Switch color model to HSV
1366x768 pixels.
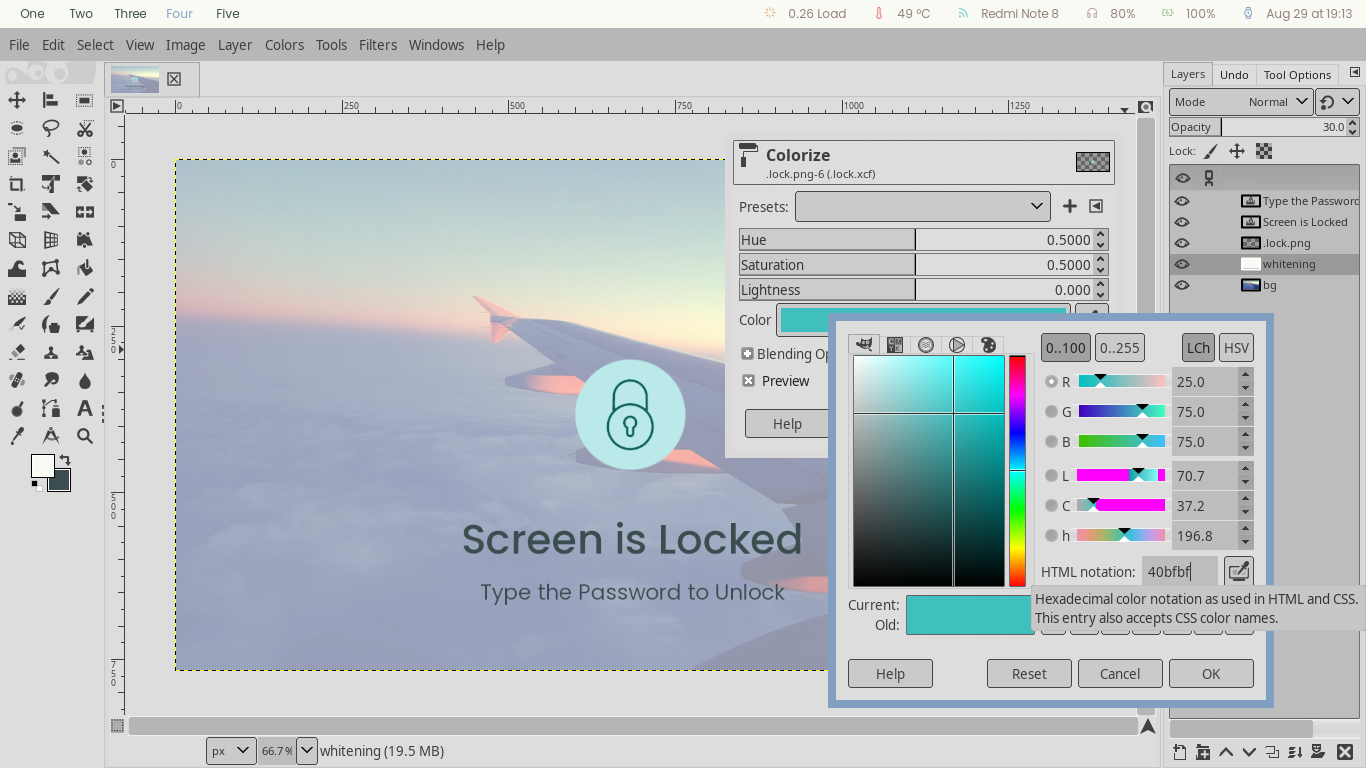[1236, 348]
